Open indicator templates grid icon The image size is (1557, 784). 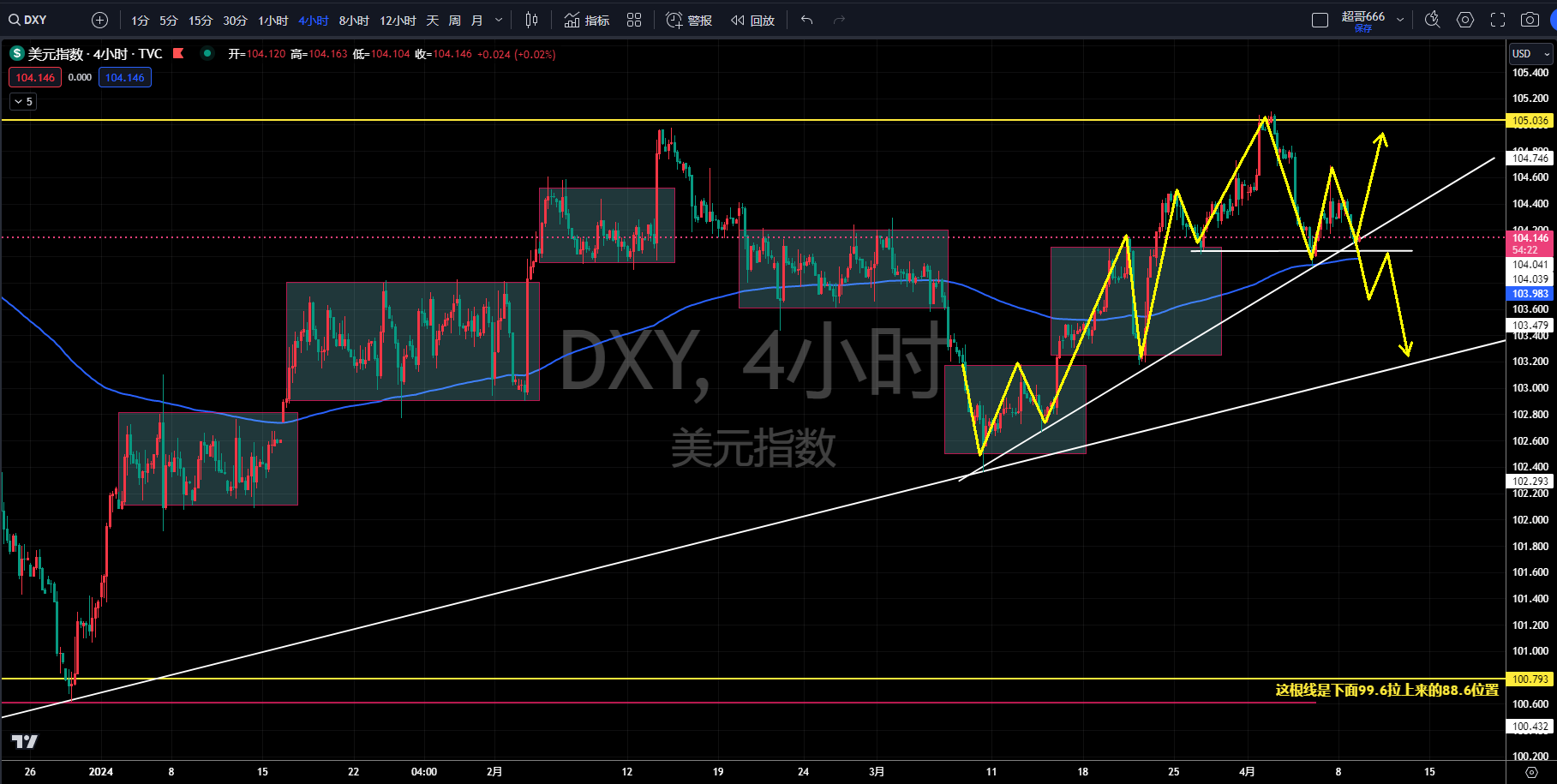[x=634, y=20]
